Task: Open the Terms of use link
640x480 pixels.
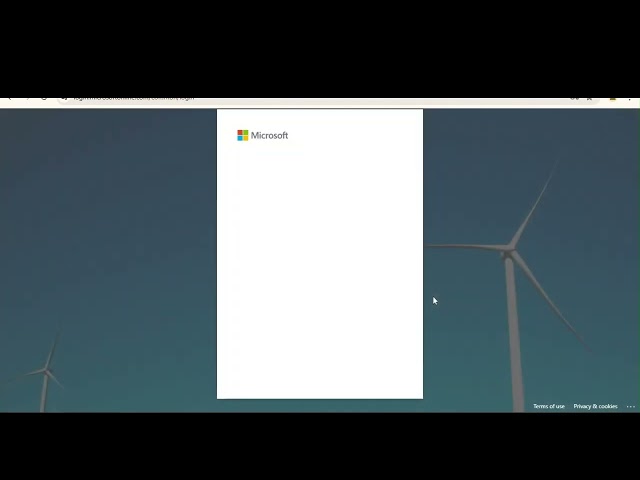Action: pos(549,406)
